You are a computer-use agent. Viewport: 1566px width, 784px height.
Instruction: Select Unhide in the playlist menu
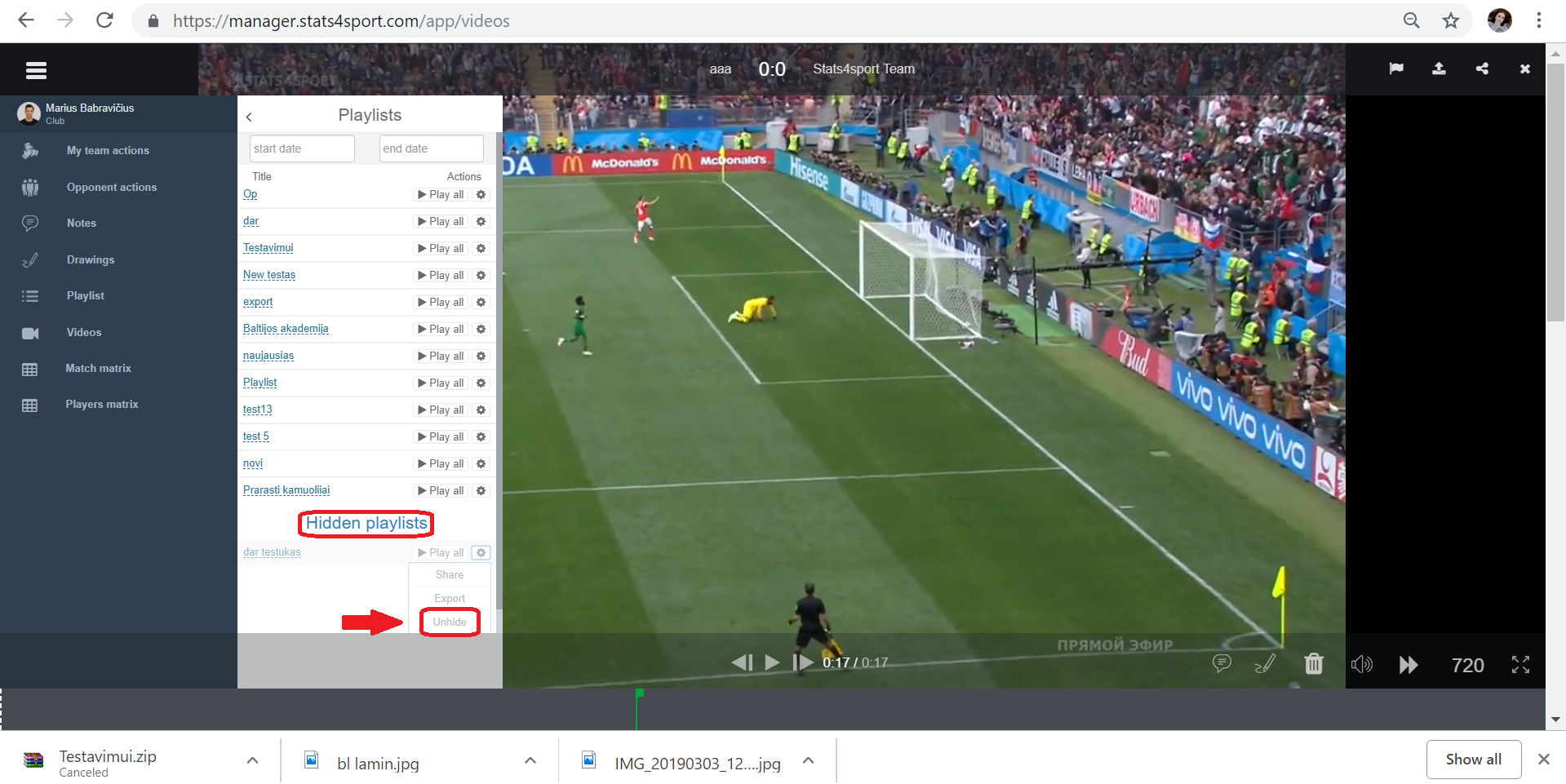[x=450, y=622]
